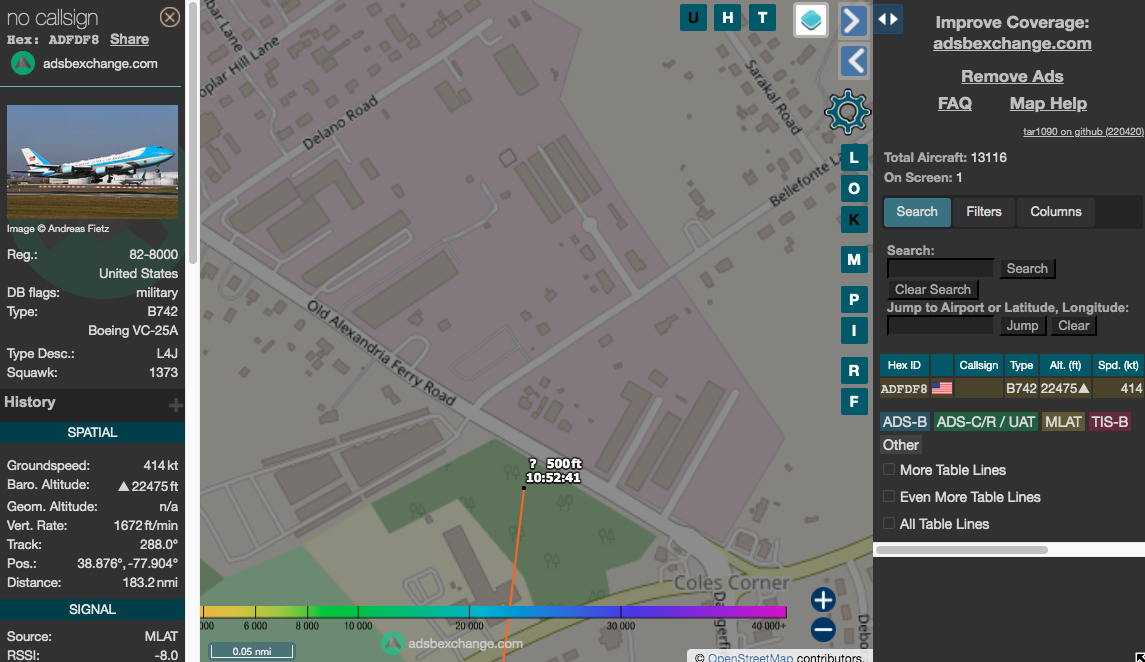Click the H map toggle button
The image size is (1145, 662).
tap(727, 18)
